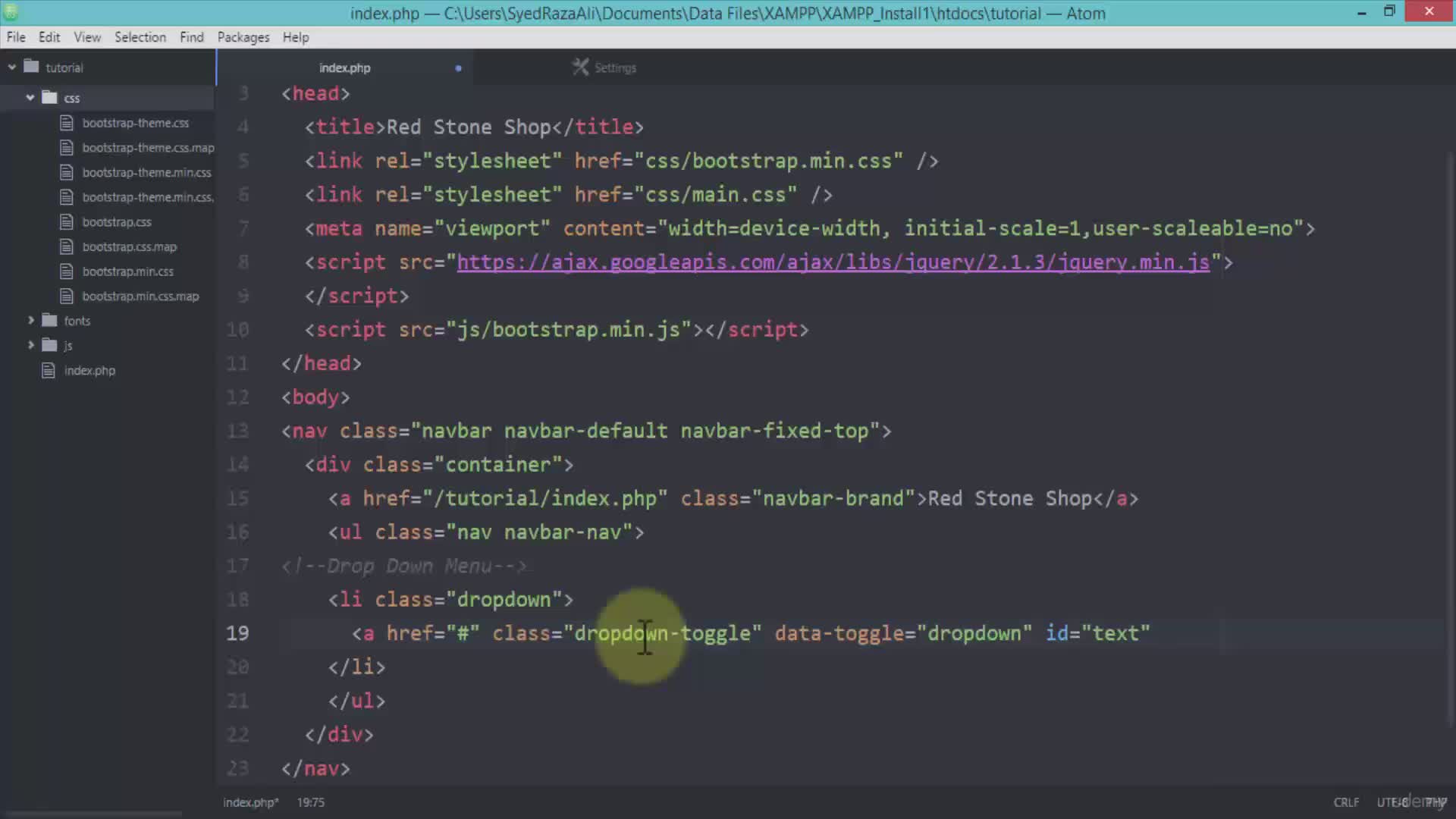Click the 19:75 cursor position indicator
Image resolution: width=1456 pixels, height=819 pixels.
[311, 802]
